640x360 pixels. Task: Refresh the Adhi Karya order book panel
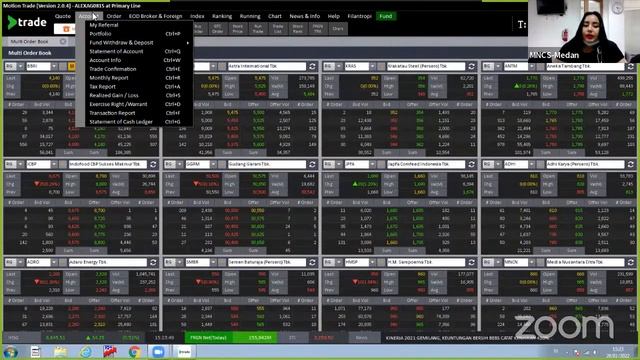pos(631,164)
